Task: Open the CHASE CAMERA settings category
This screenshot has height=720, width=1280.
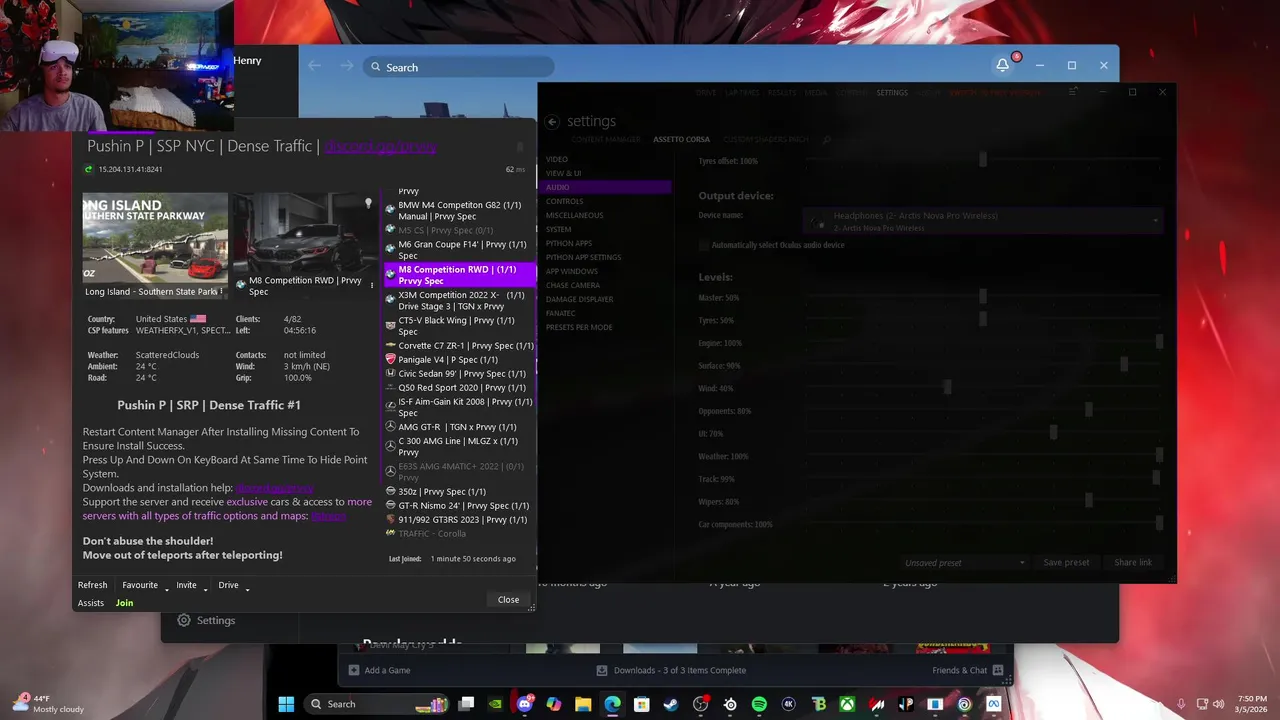Action: 573,285
